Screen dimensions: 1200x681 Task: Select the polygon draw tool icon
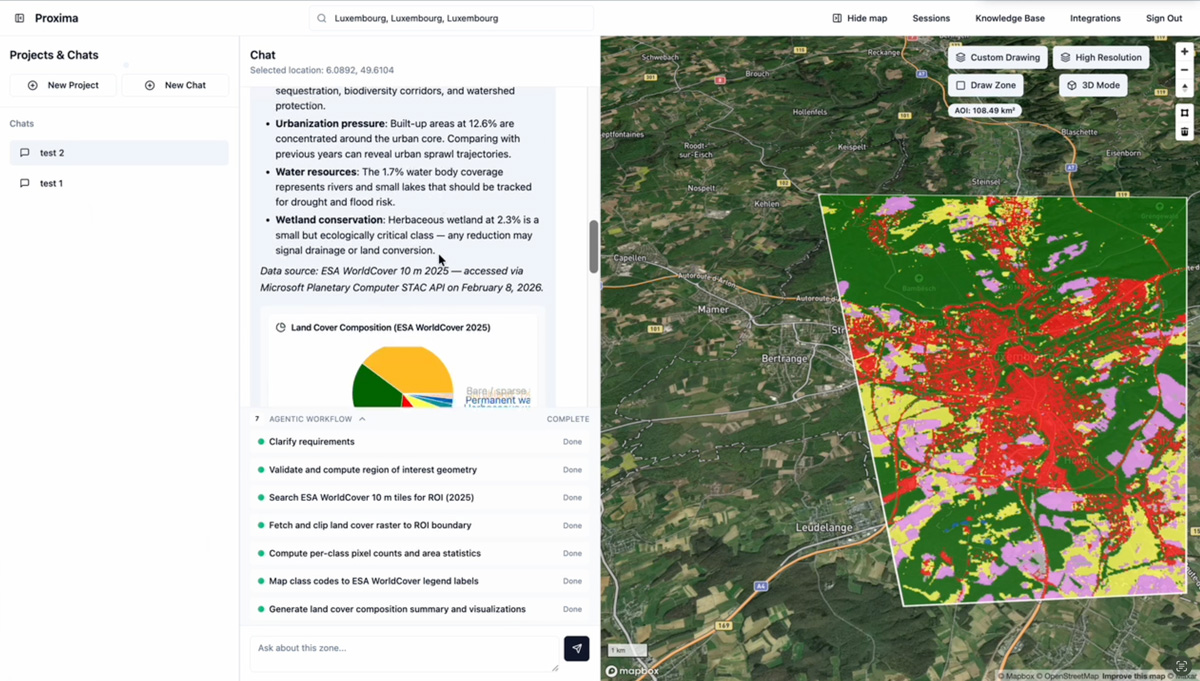(x=1185, y=113)
